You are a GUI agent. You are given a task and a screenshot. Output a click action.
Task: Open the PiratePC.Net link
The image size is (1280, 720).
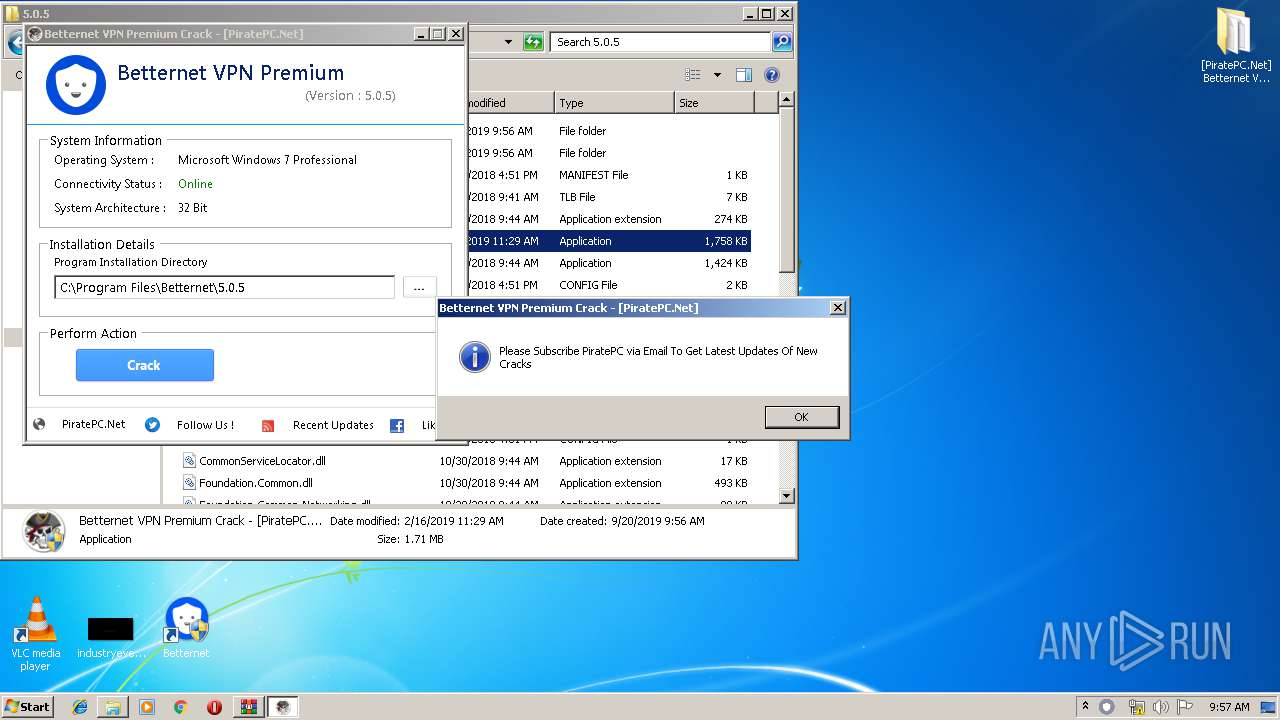point(94,424)
